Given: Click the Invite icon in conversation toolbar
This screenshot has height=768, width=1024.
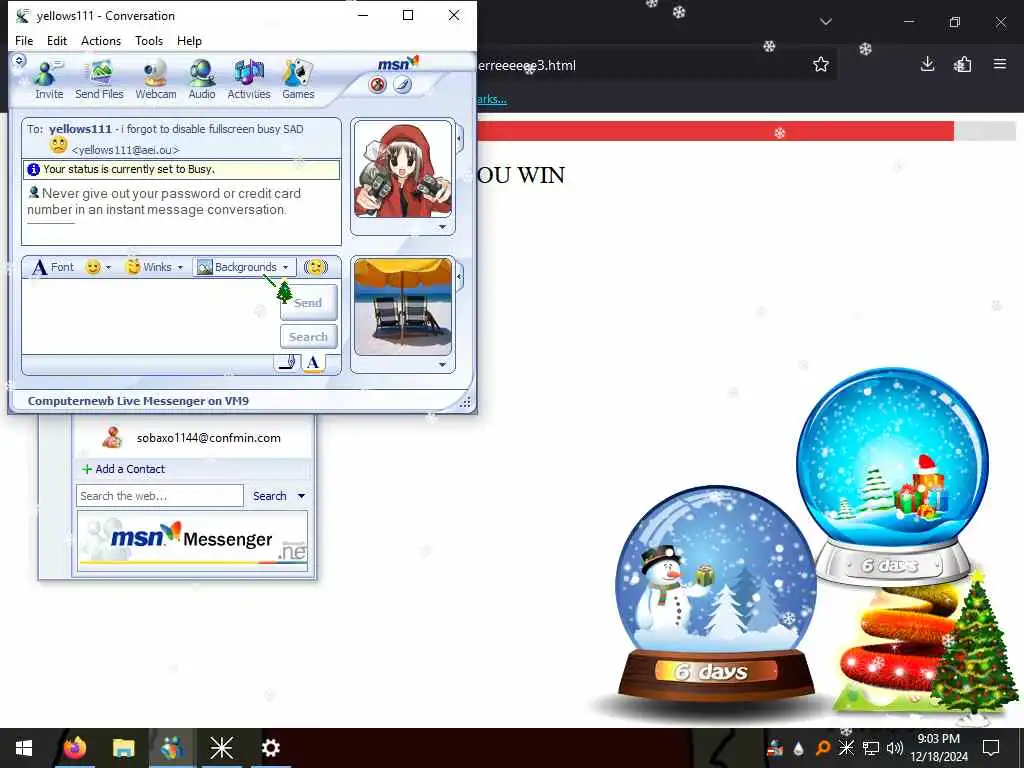Looking at the screenshot, I should 49,80.
